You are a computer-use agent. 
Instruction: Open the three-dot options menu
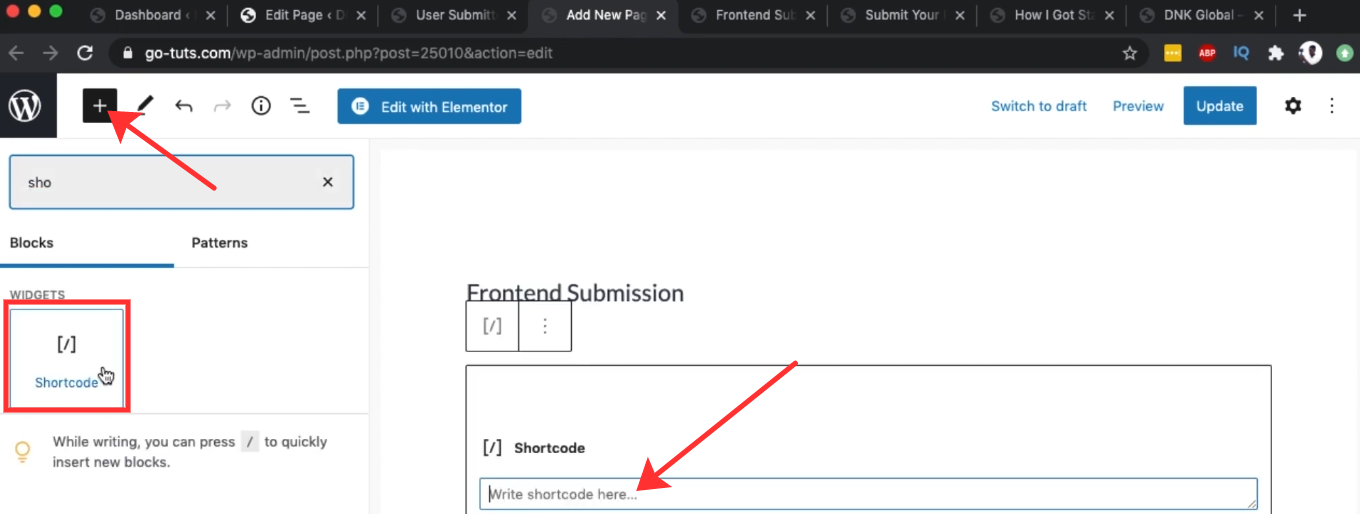point(1332,106)
